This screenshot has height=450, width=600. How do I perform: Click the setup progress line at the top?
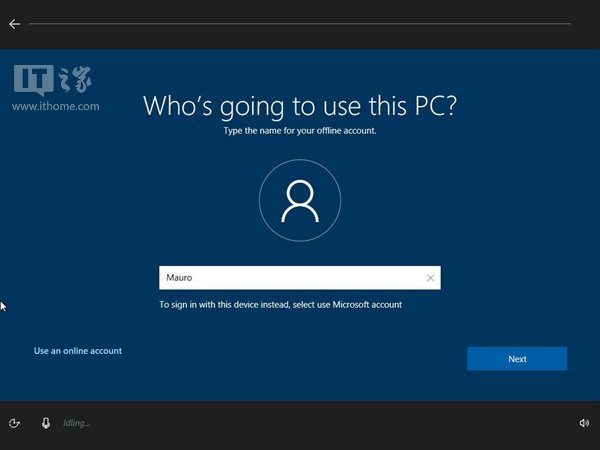(x=300, y=22)
